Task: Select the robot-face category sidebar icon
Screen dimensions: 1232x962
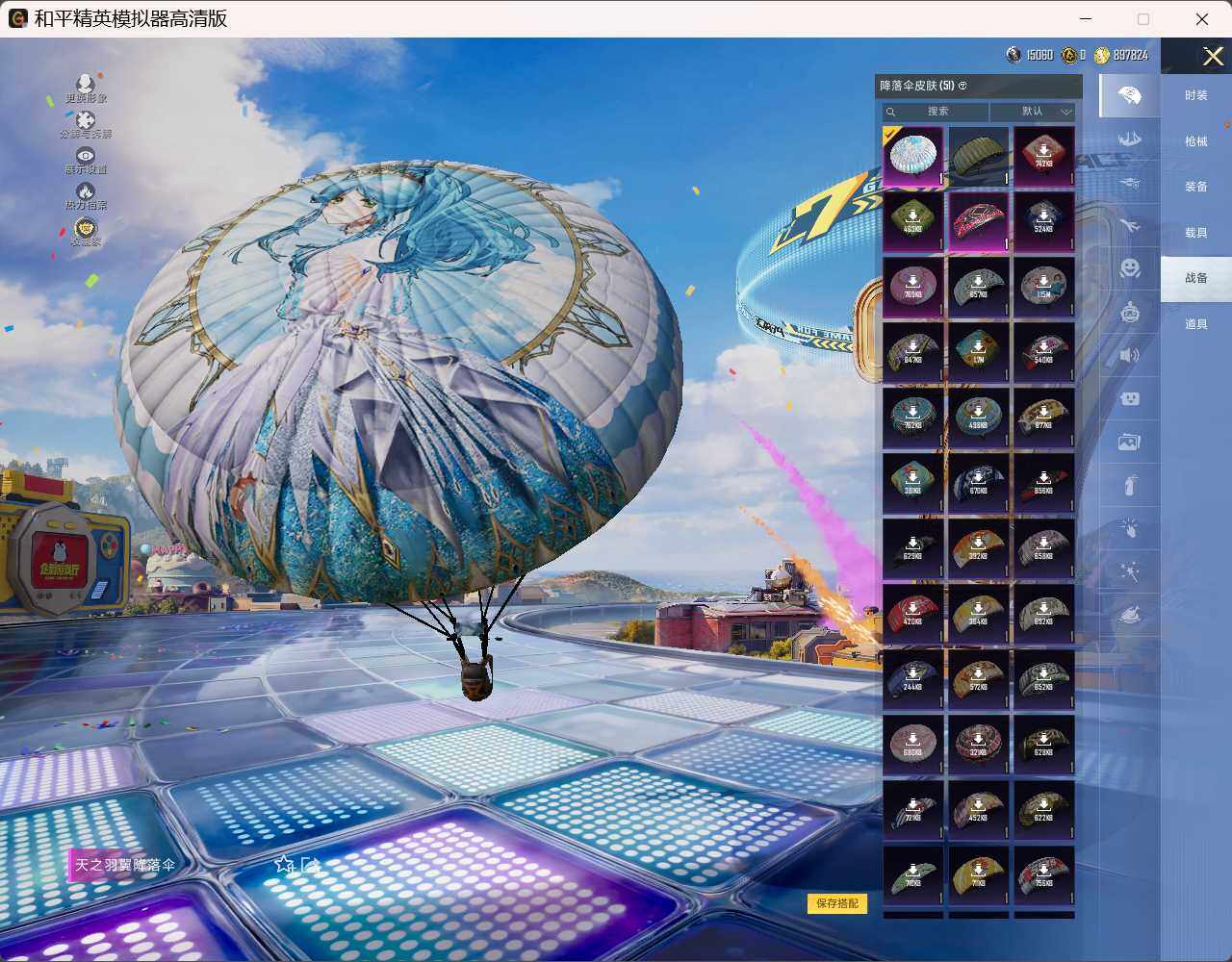Action: [x=1129, y=312]
